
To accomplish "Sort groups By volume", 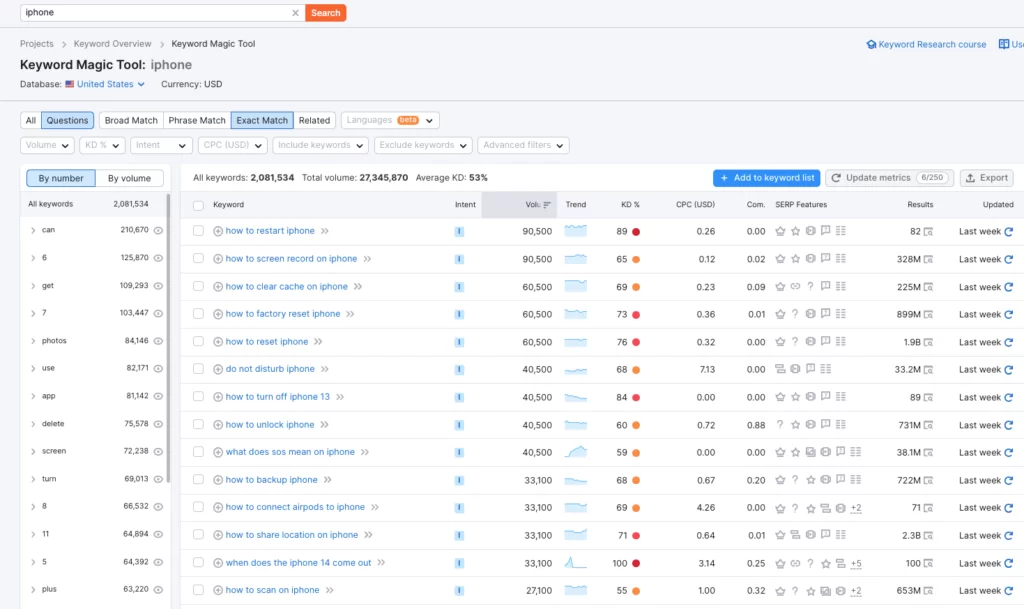I will 129,178.
